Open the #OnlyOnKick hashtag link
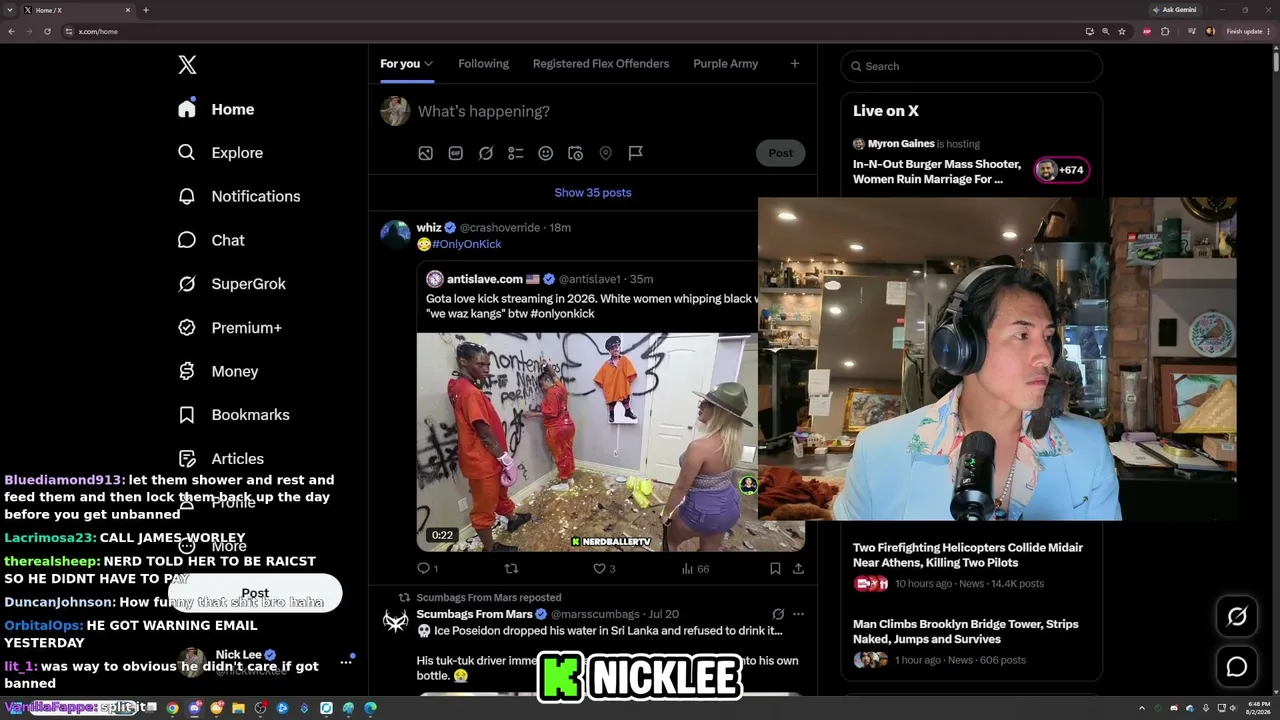Screen dimensions: 1280x720 tap(467, 244)
